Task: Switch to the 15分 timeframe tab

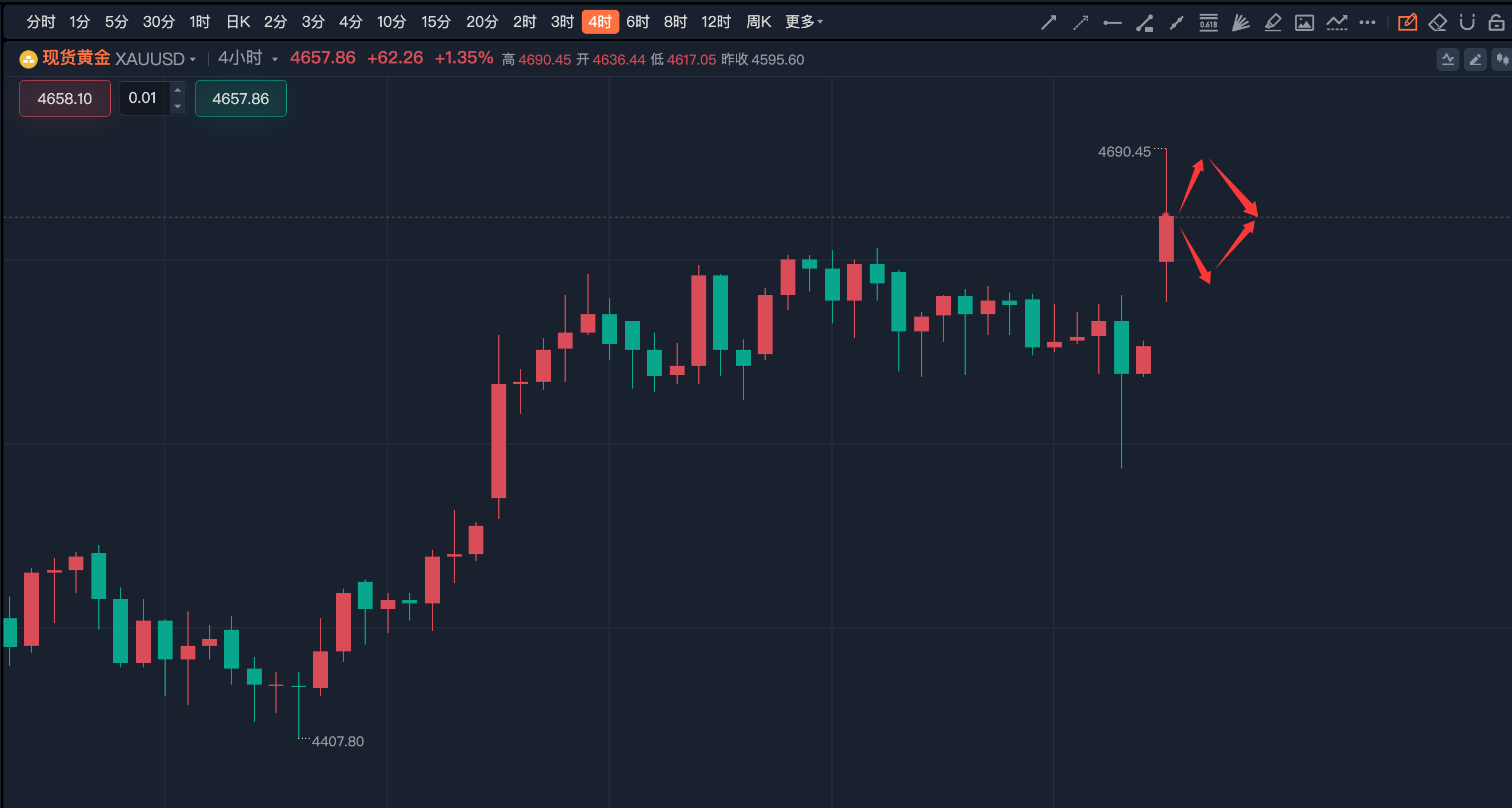Action: click(436, 22)
